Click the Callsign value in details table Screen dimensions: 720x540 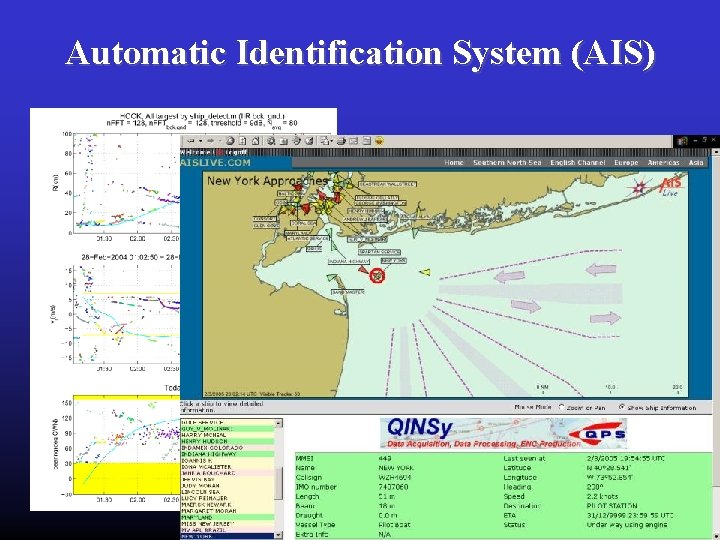pos(394,478)
